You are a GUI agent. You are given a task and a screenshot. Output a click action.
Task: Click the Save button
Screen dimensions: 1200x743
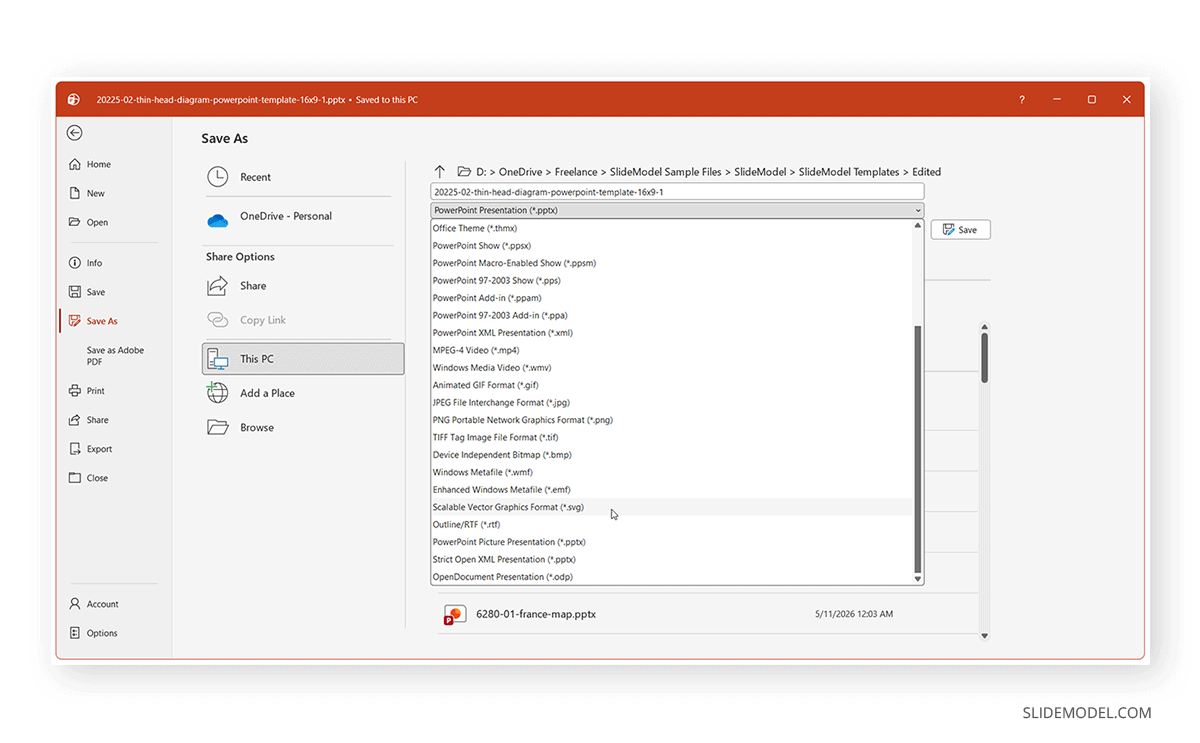960,230
